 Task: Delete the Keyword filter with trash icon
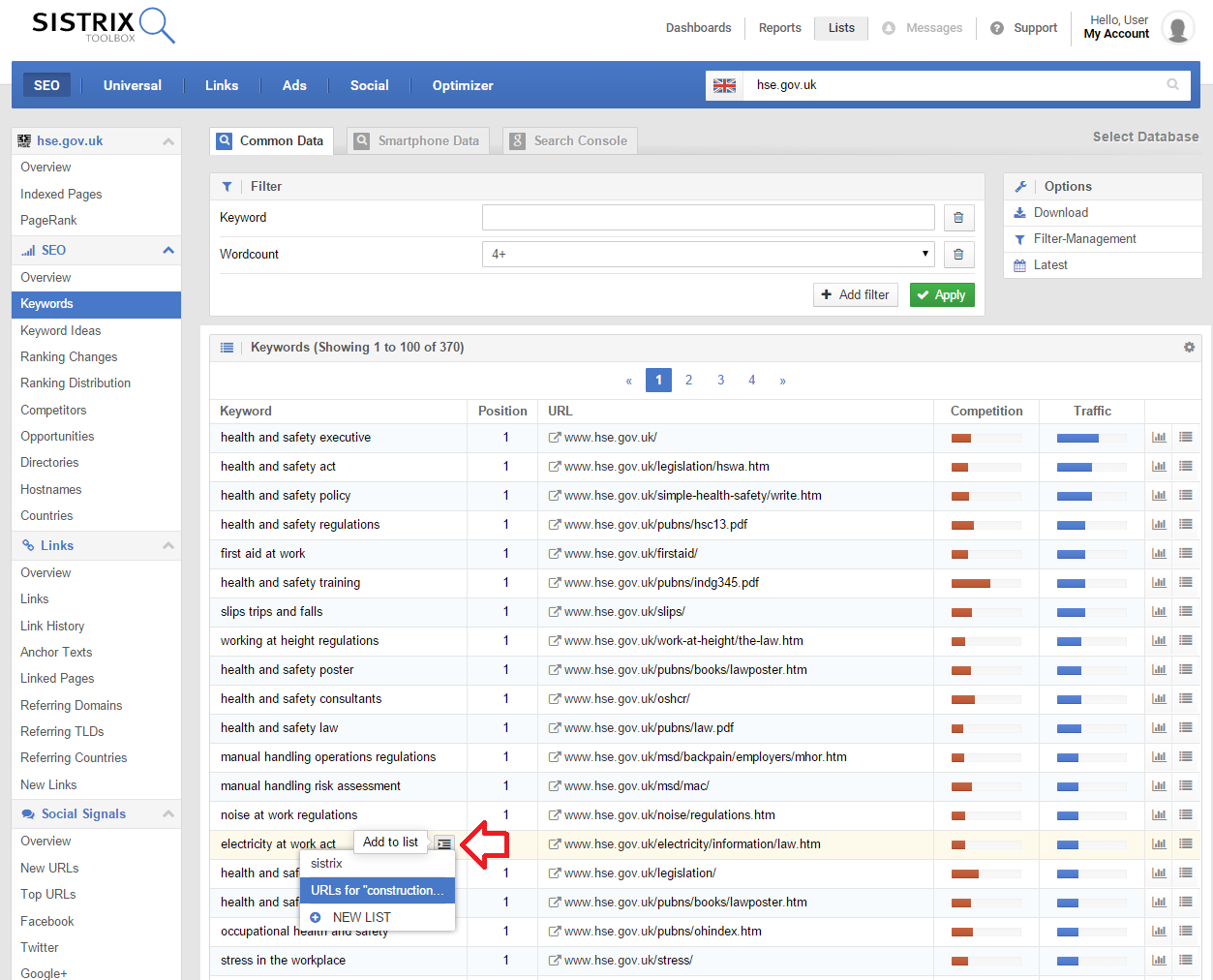[x=958, y=218]
